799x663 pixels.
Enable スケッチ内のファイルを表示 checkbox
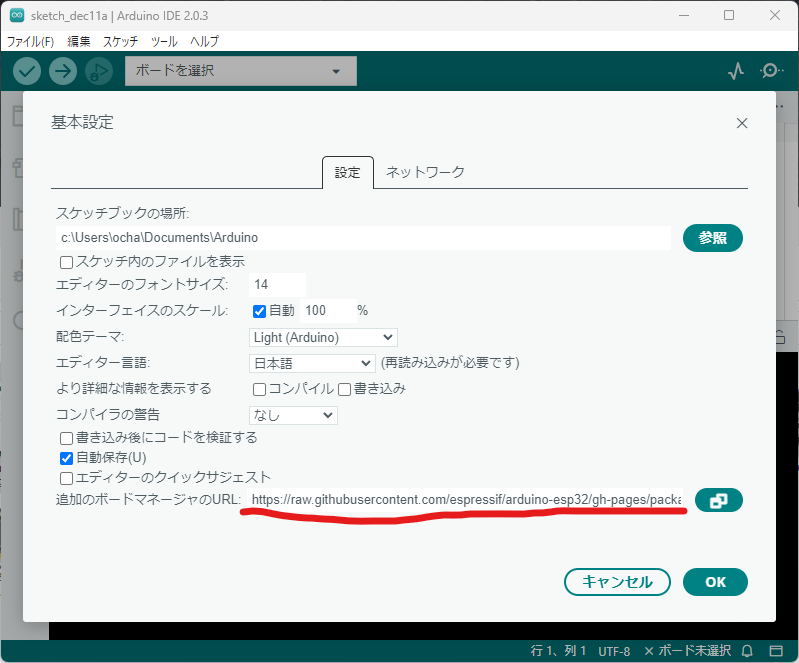(x=67, y=262)
